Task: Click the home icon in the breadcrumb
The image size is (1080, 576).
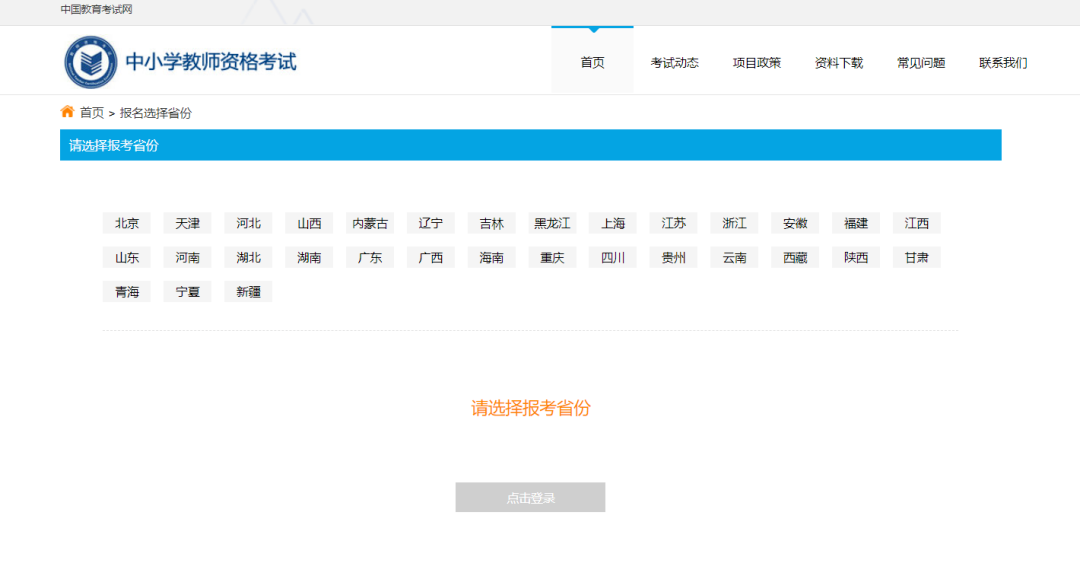Action: tap(66, 111)
